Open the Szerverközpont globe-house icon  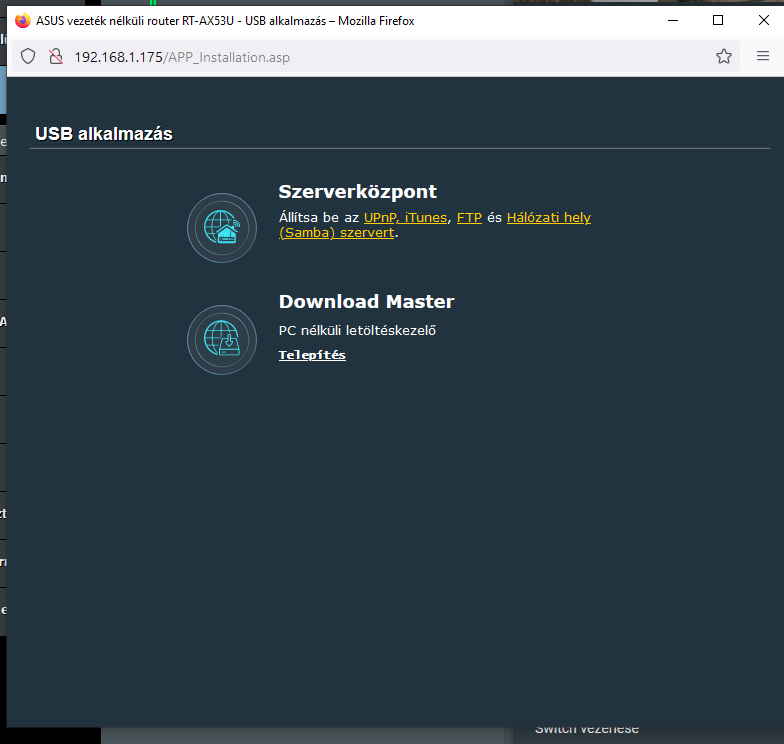[222, 228]
